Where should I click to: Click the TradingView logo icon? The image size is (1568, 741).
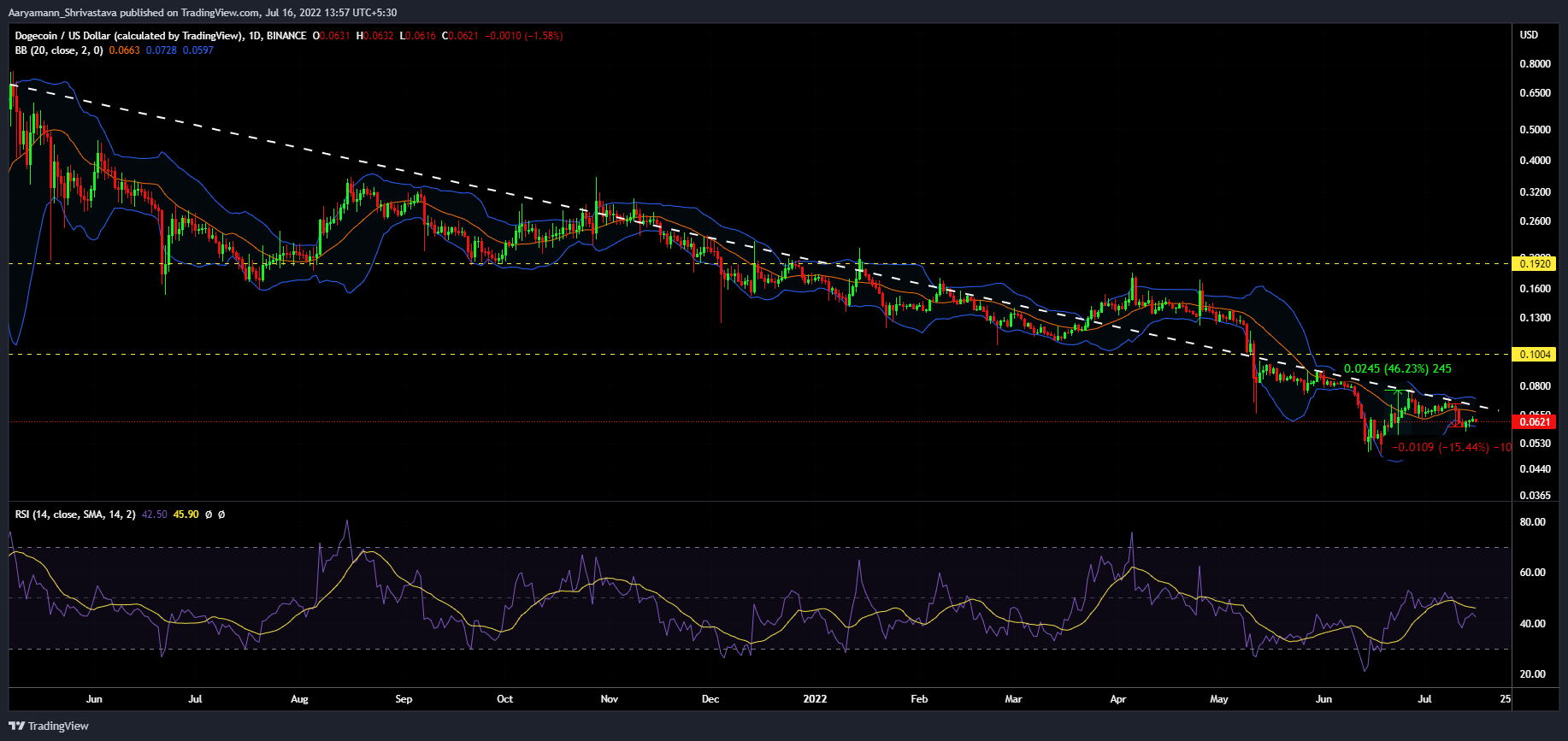[16, 726]
